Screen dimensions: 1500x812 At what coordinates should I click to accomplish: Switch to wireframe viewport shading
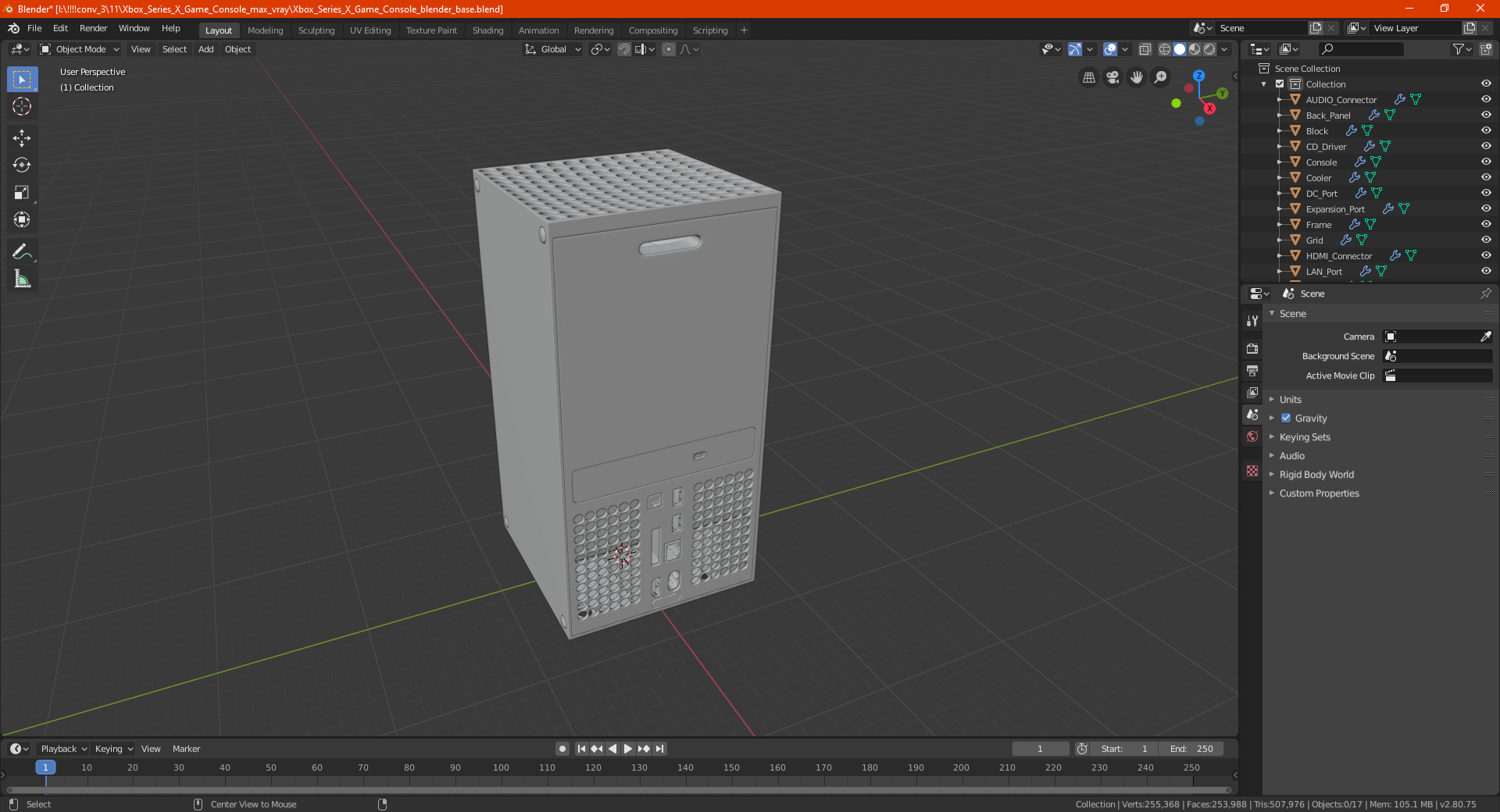pos(1165,49)
